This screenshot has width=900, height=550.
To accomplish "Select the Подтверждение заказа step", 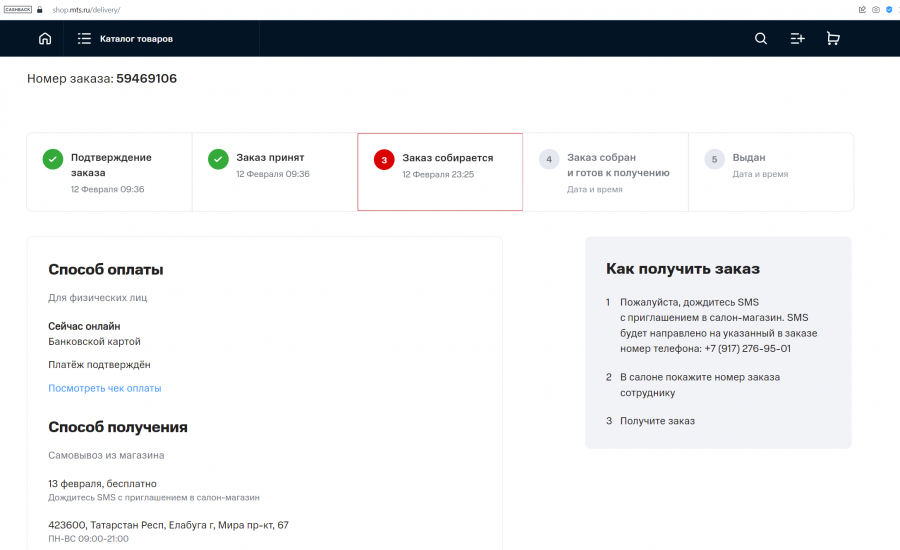I will tap(110, 172).
